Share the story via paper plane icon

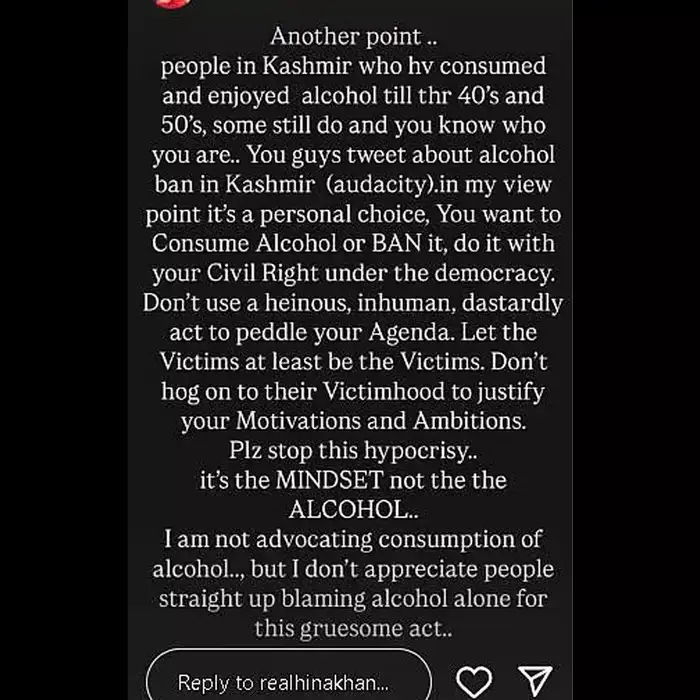(x=535, y=681)
